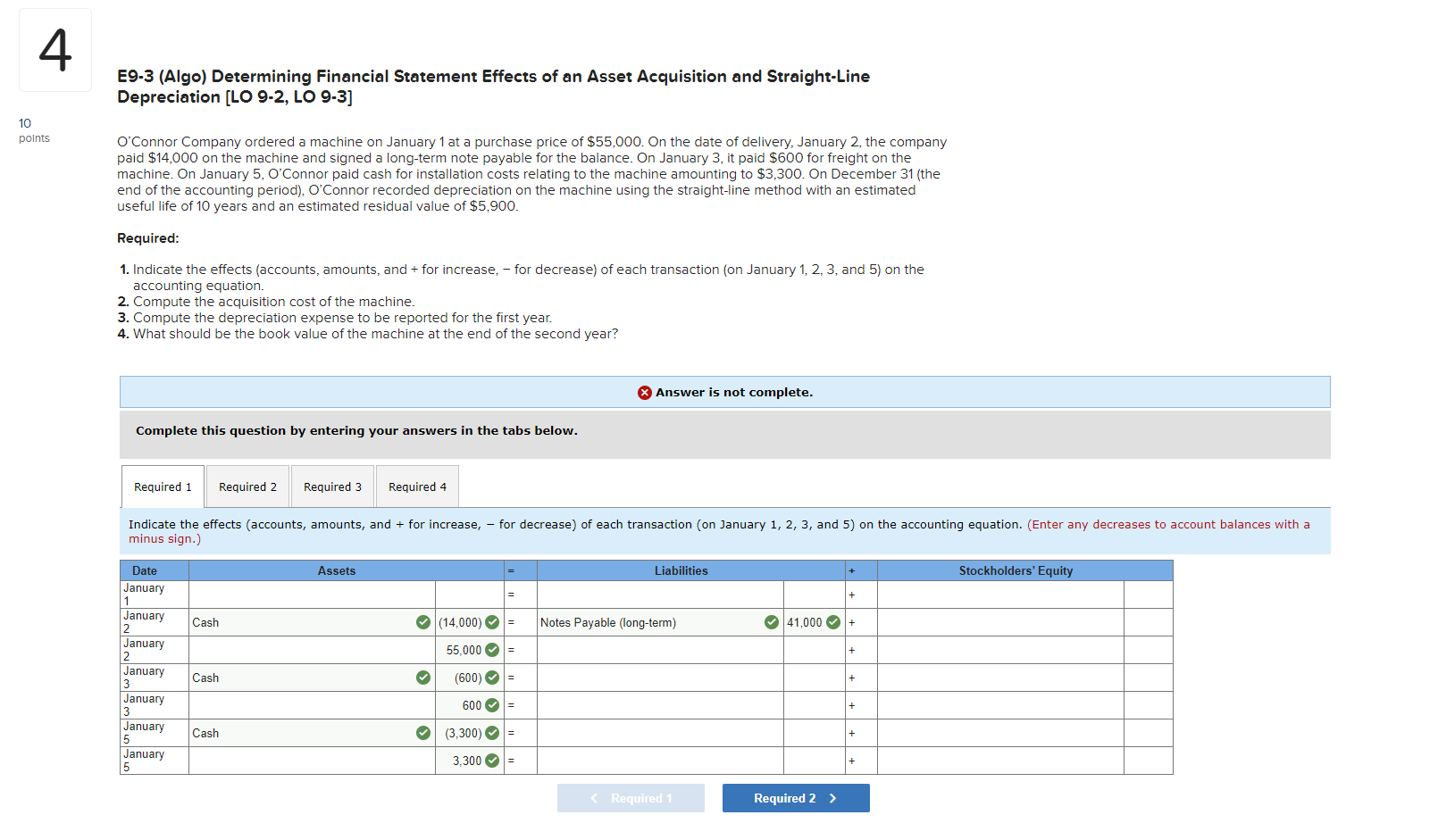Click the (600) amount cell
Viewport: 1438px width, 840px height.
click(469, 678)
